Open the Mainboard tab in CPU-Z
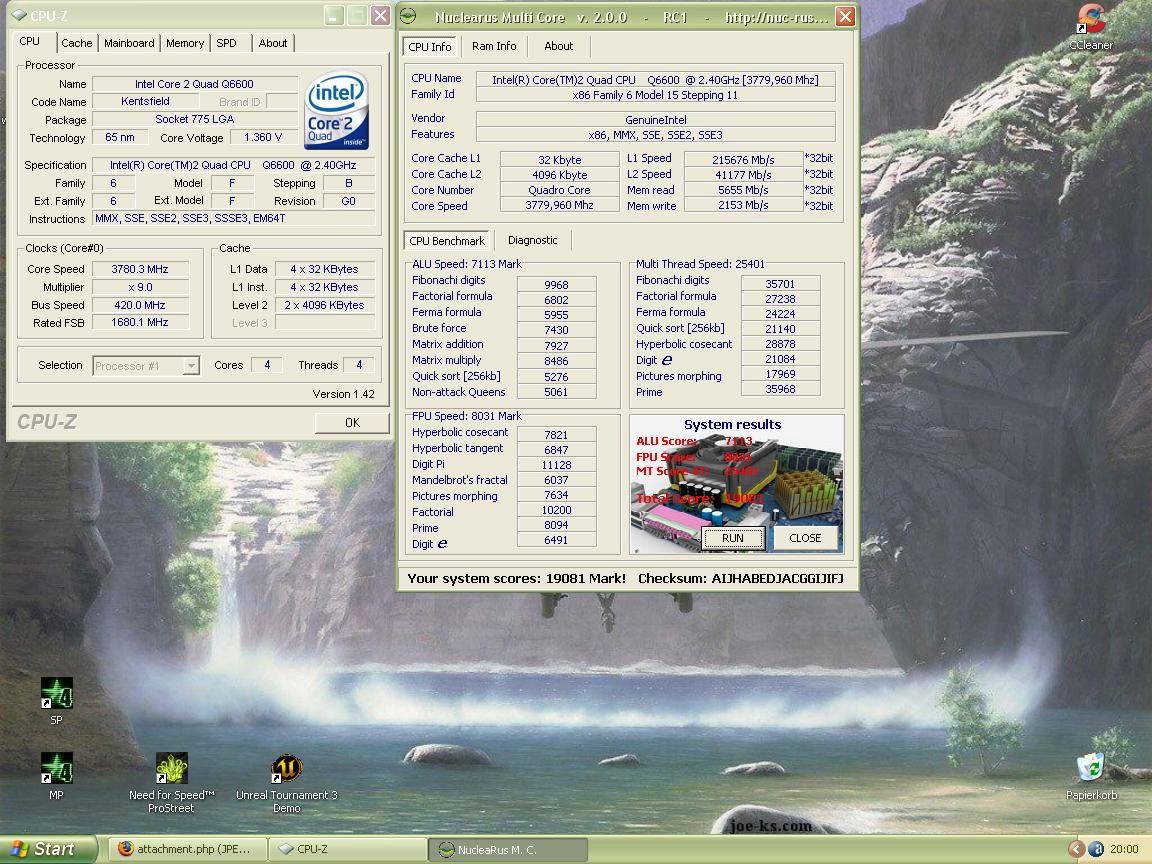 tap(129, 43)
